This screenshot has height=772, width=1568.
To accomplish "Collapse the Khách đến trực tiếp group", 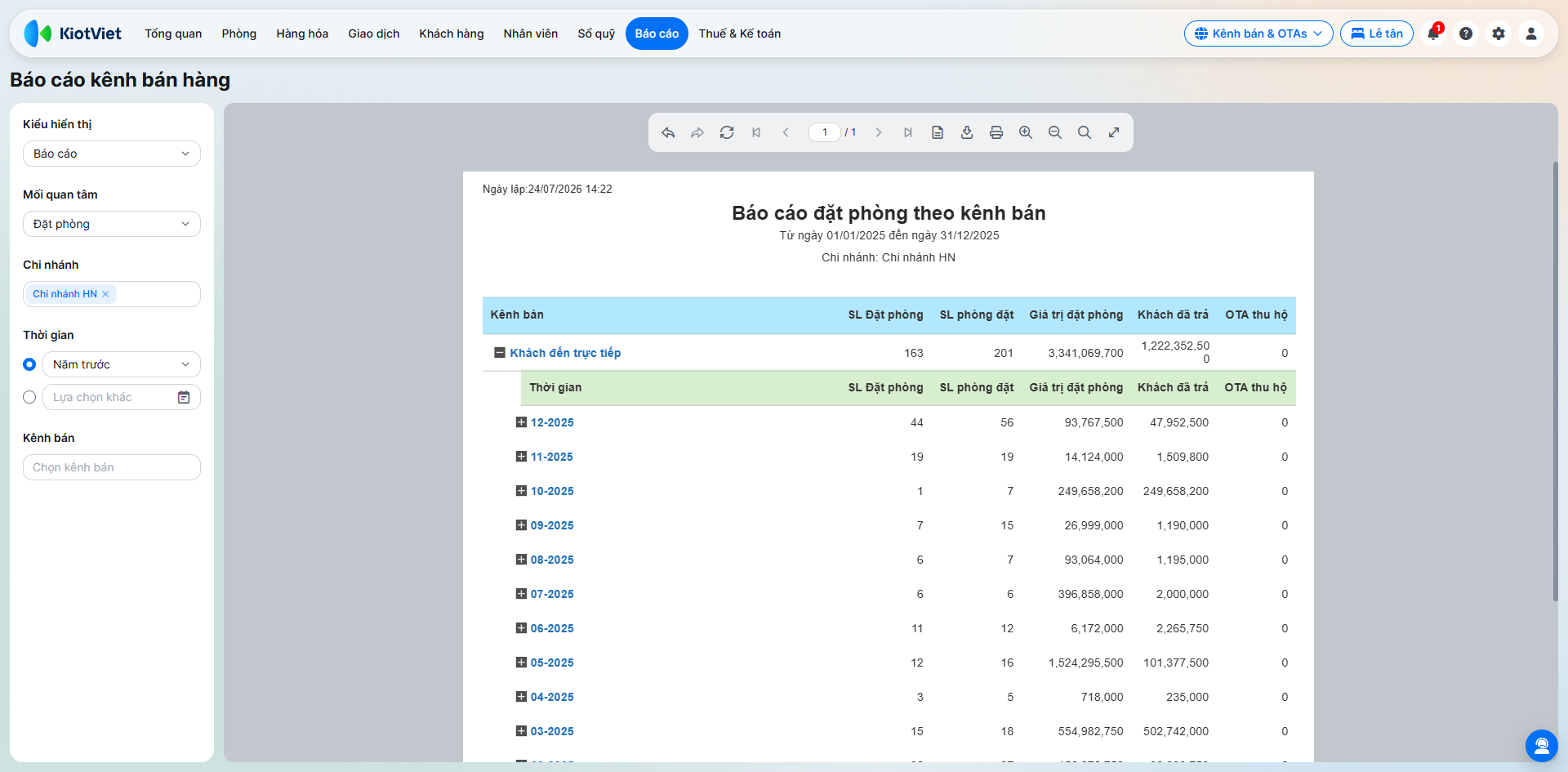I will pos(500,353).
